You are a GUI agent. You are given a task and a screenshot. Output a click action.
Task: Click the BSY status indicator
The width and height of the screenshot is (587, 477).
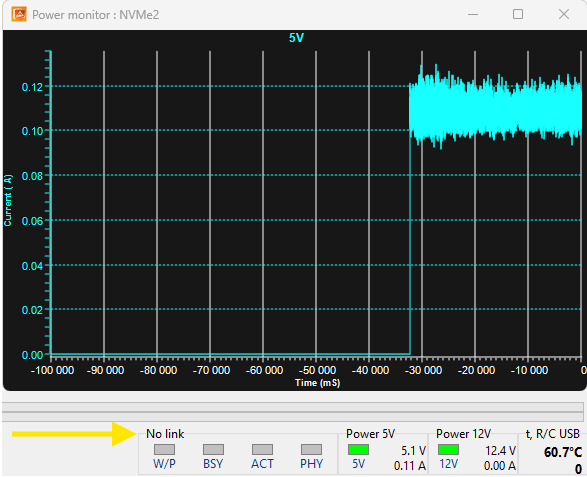point(213,449)
